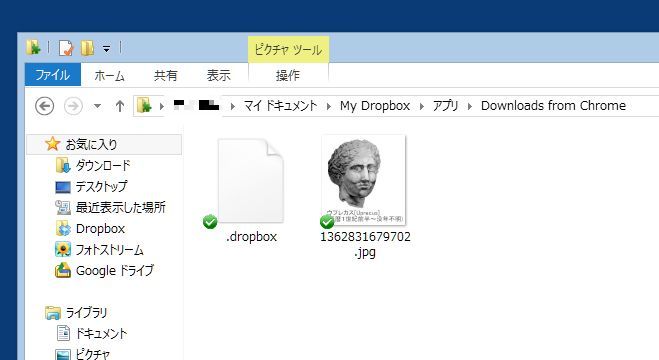
Task: Open the ドキュメント library
Action: [101, 334]
